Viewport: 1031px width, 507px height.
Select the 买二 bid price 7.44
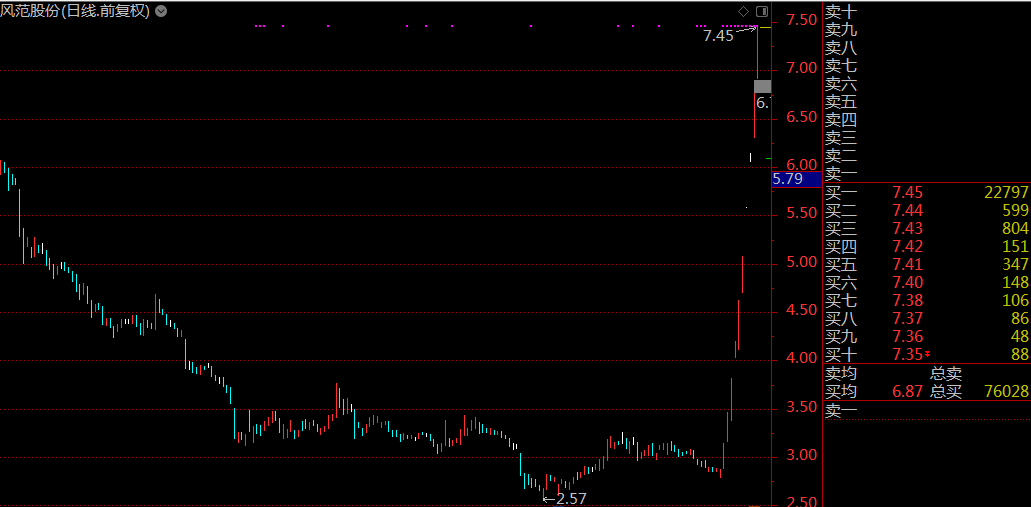pos(907,210)
